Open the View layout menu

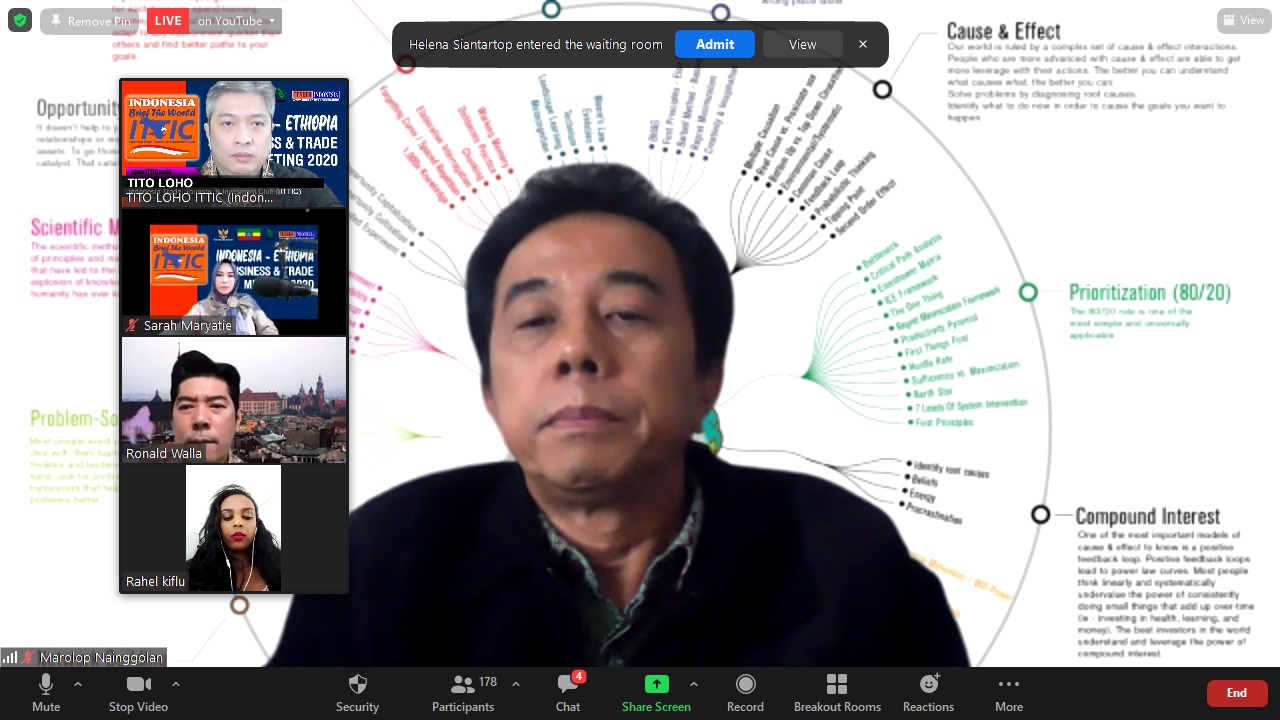coord(1244,20)
